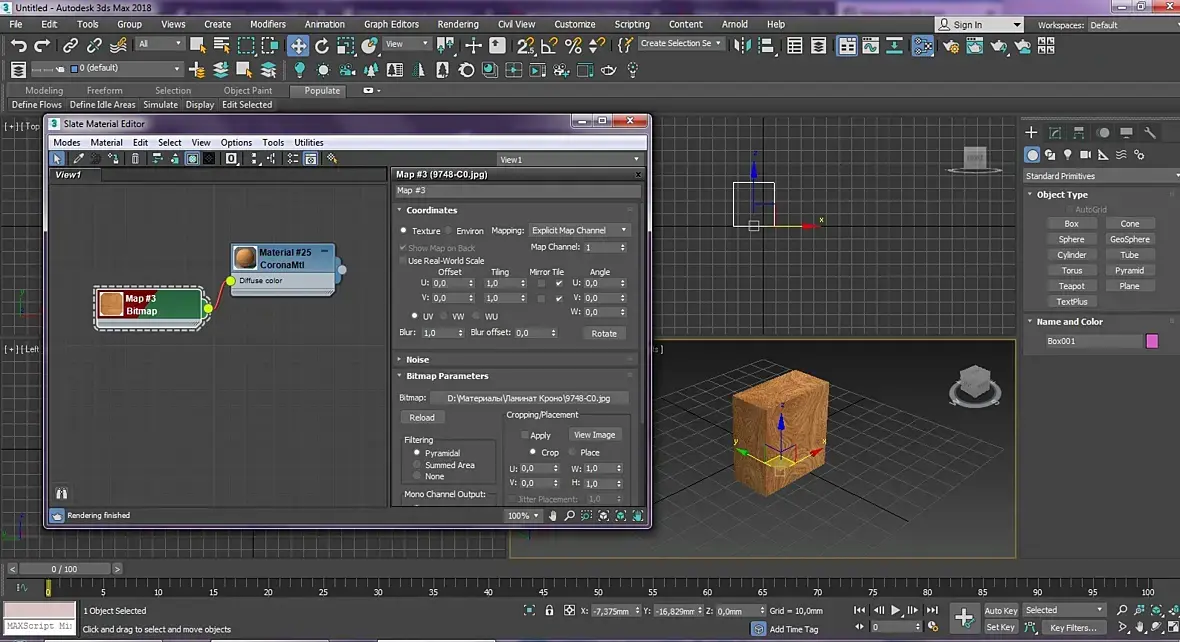Click the Link selection chain icon

point(70,45)
